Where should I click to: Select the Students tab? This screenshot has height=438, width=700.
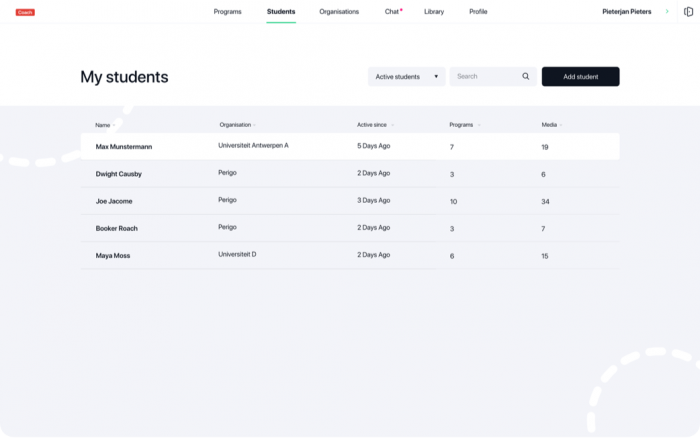pyautogui.click(x=281, y=12)
